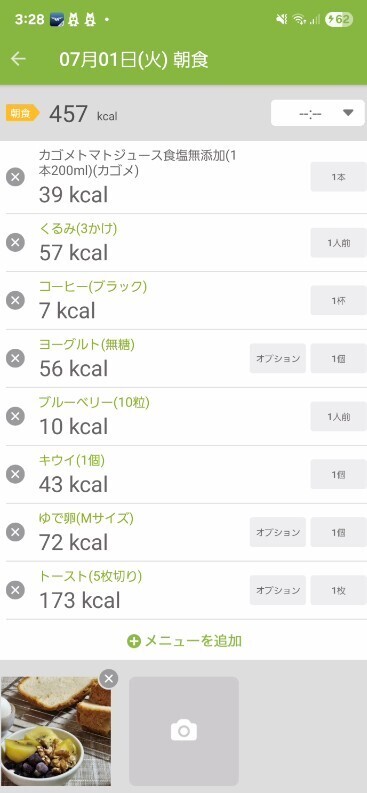This screenshot has height=793, width=367.
Task: Change the coffee quantity 1杯
Action: click(338, 300)
